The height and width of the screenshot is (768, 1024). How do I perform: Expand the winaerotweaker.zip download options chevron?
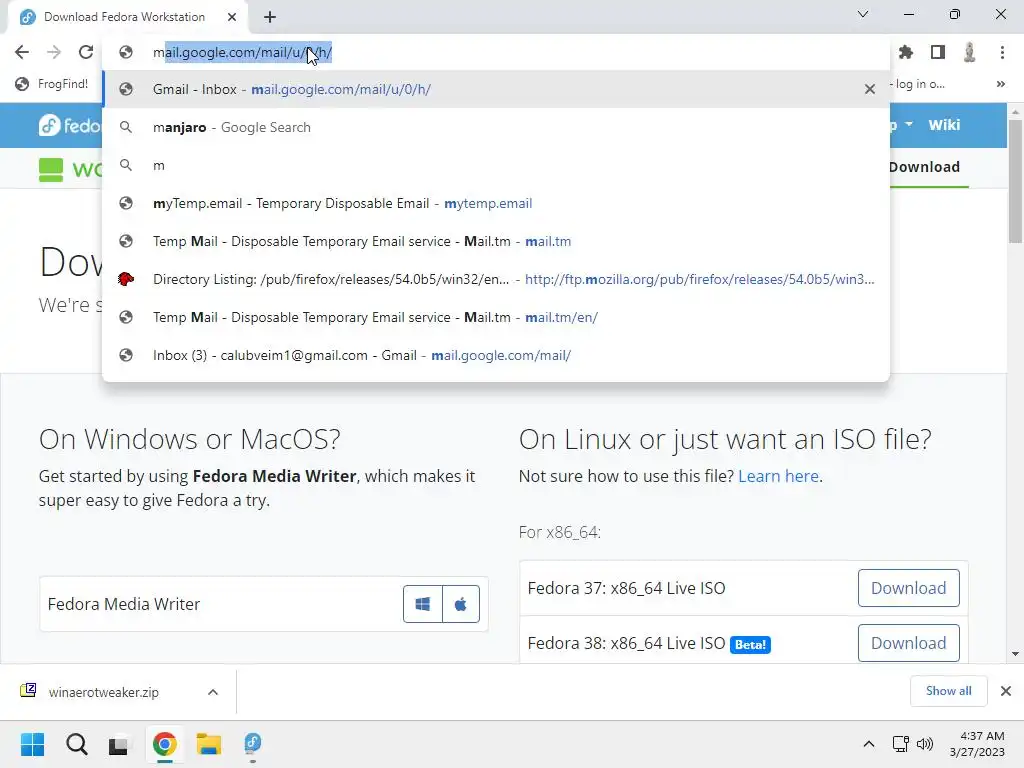(213, 692)
